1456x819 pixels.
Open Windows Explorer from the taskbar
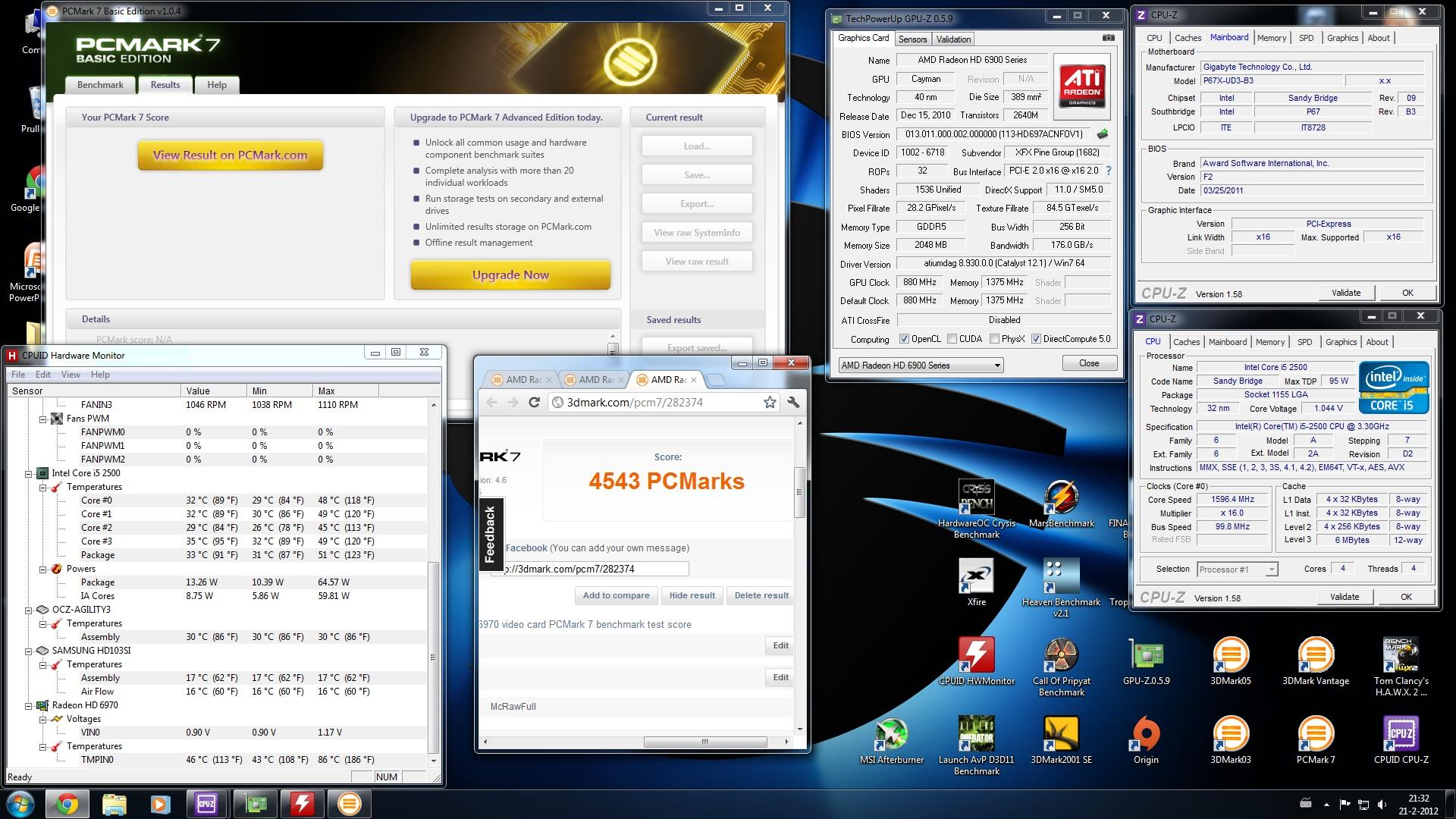coord(114,804)
